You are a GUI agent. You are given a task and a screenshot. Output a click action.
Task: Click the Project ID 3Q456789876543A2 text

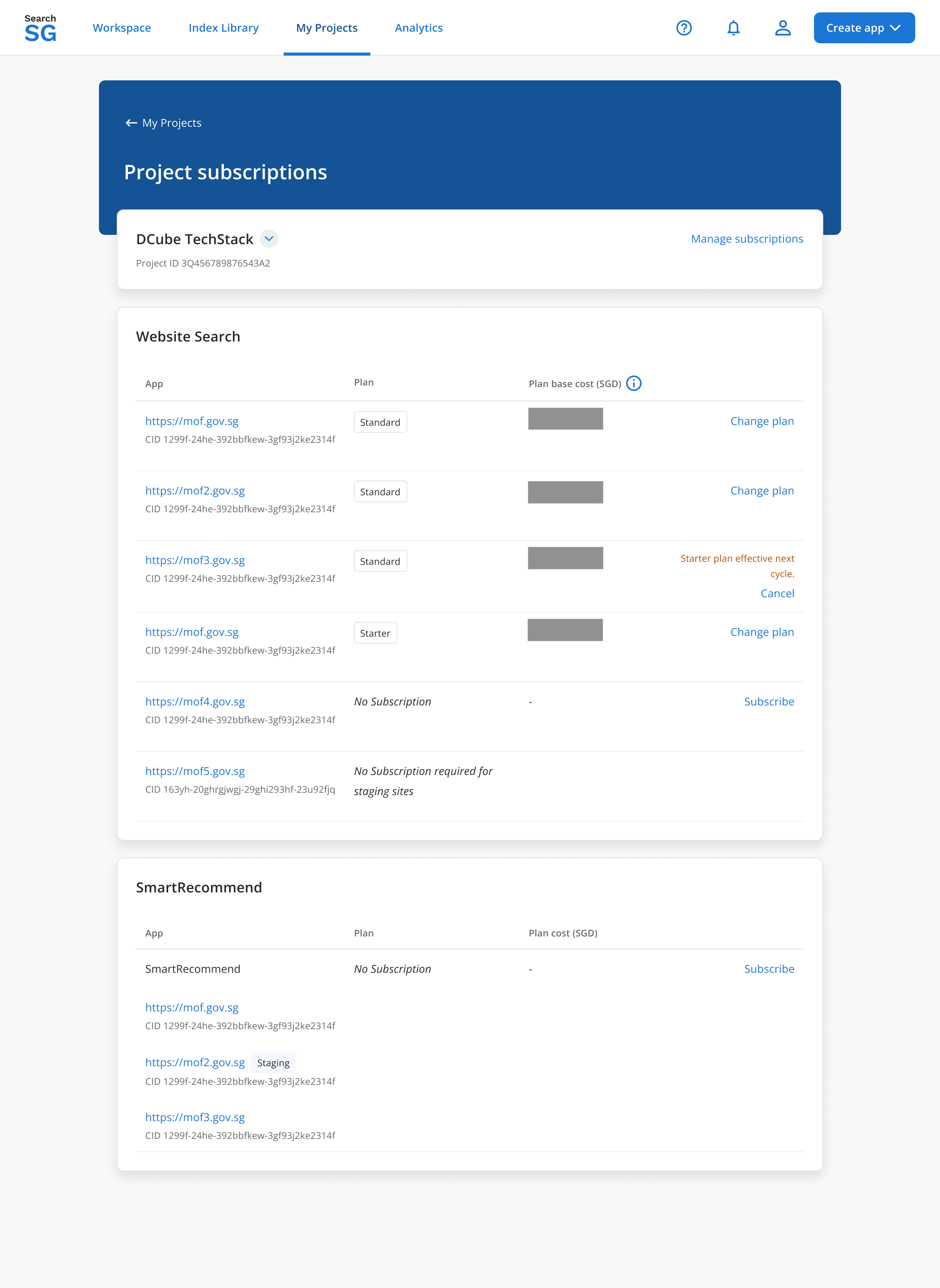pyautogui.click(x=203, y=263)
